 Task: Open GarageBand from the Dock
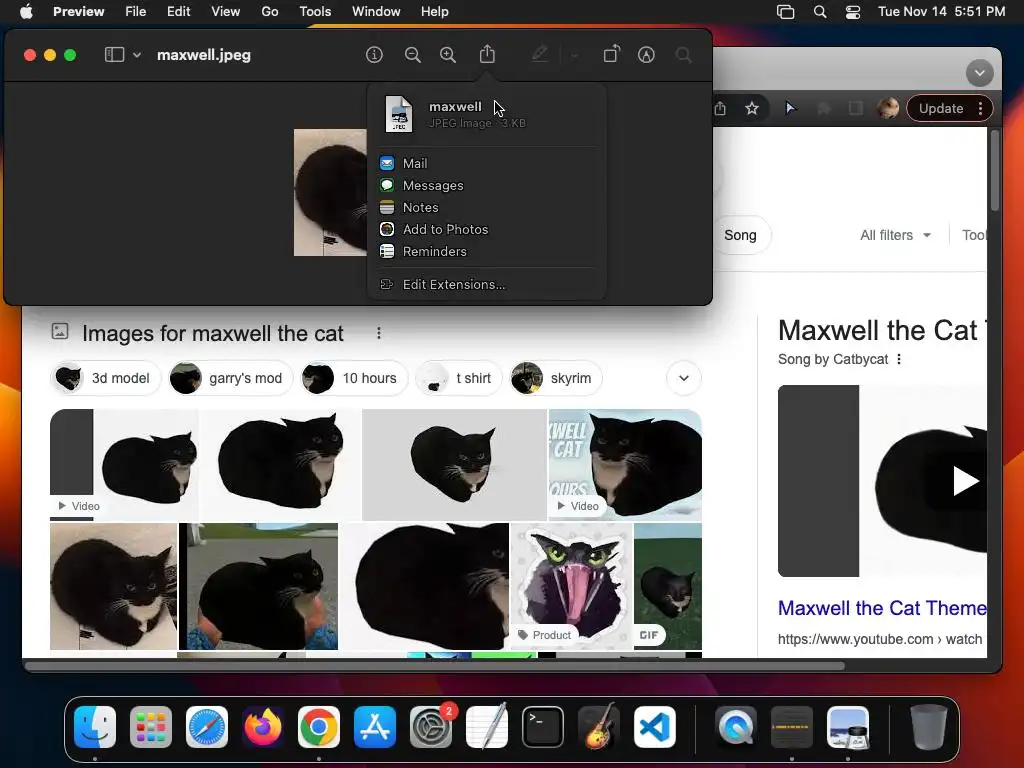tap(599, 727)
